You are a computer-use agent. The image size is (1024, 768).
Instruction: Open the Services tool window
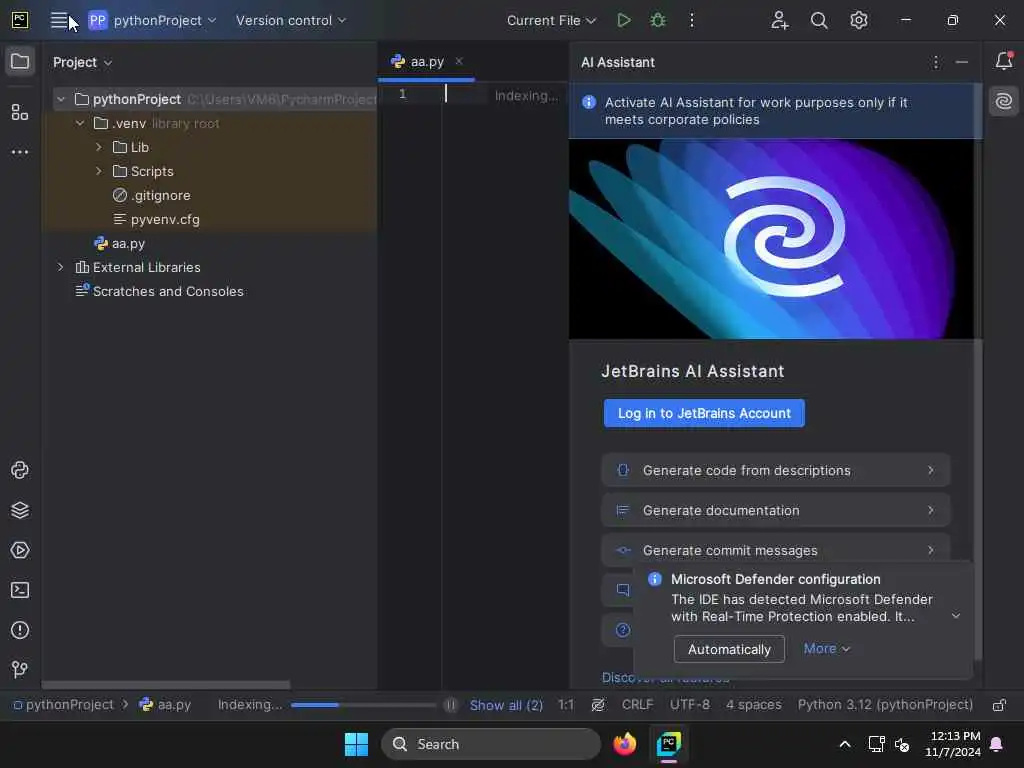point(20,550)
